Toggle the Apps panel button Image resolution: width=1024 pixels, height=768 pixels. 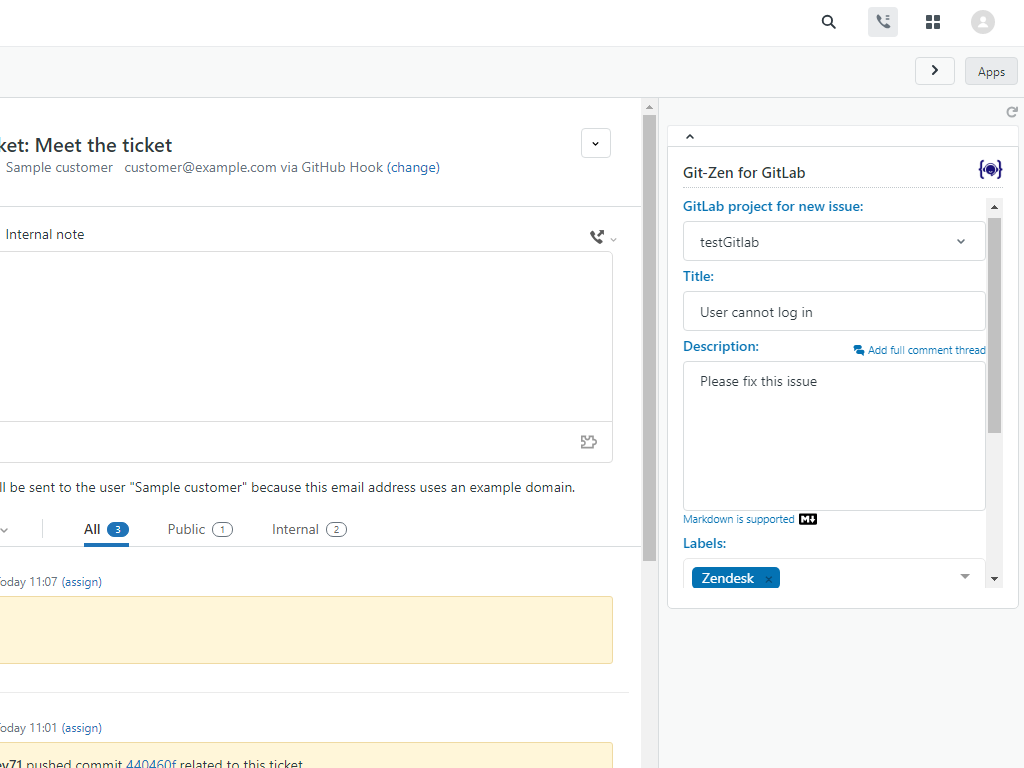pos(991,72)
